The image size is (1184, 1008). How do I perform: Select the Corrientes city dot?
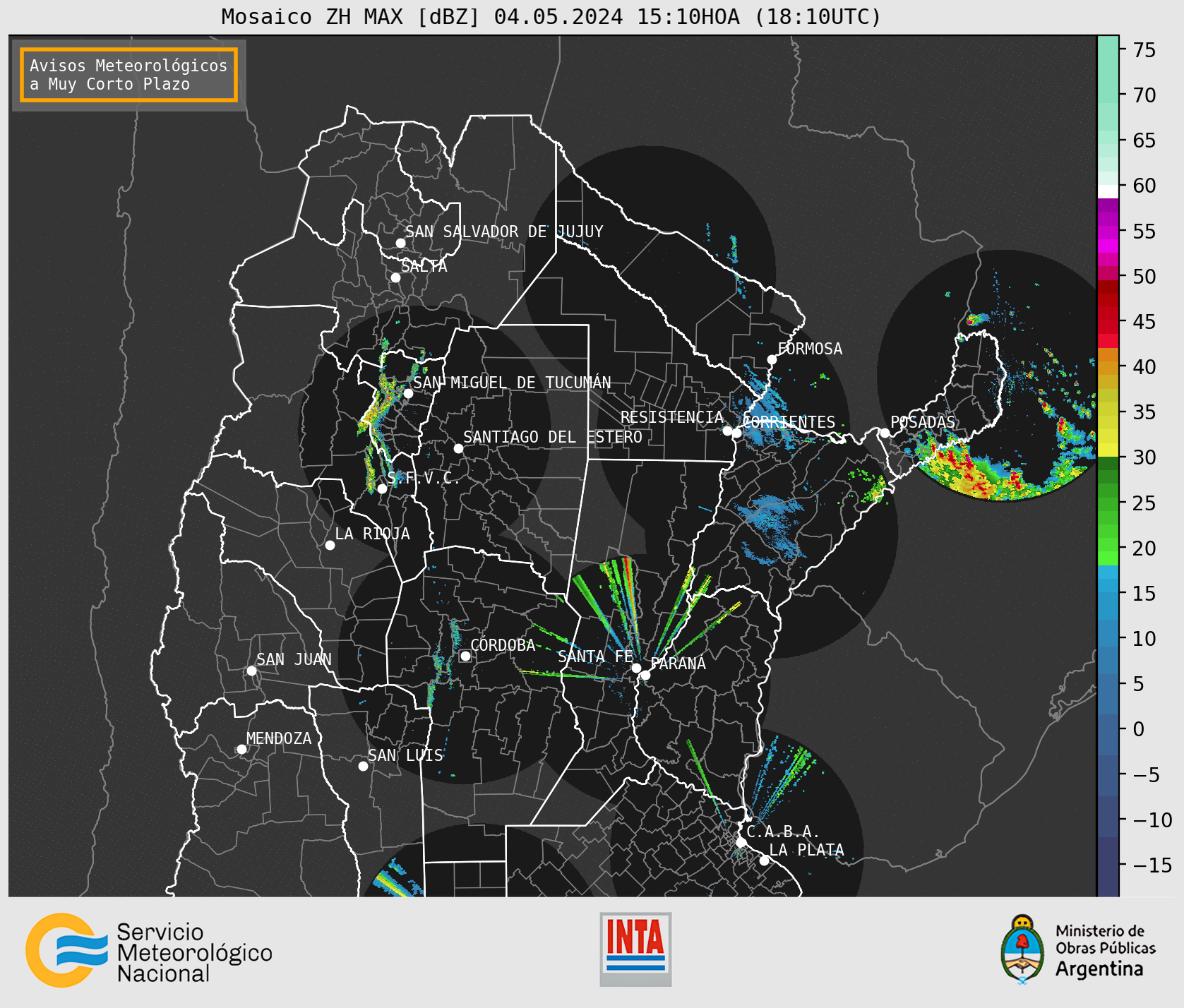(x=736, y=433)
